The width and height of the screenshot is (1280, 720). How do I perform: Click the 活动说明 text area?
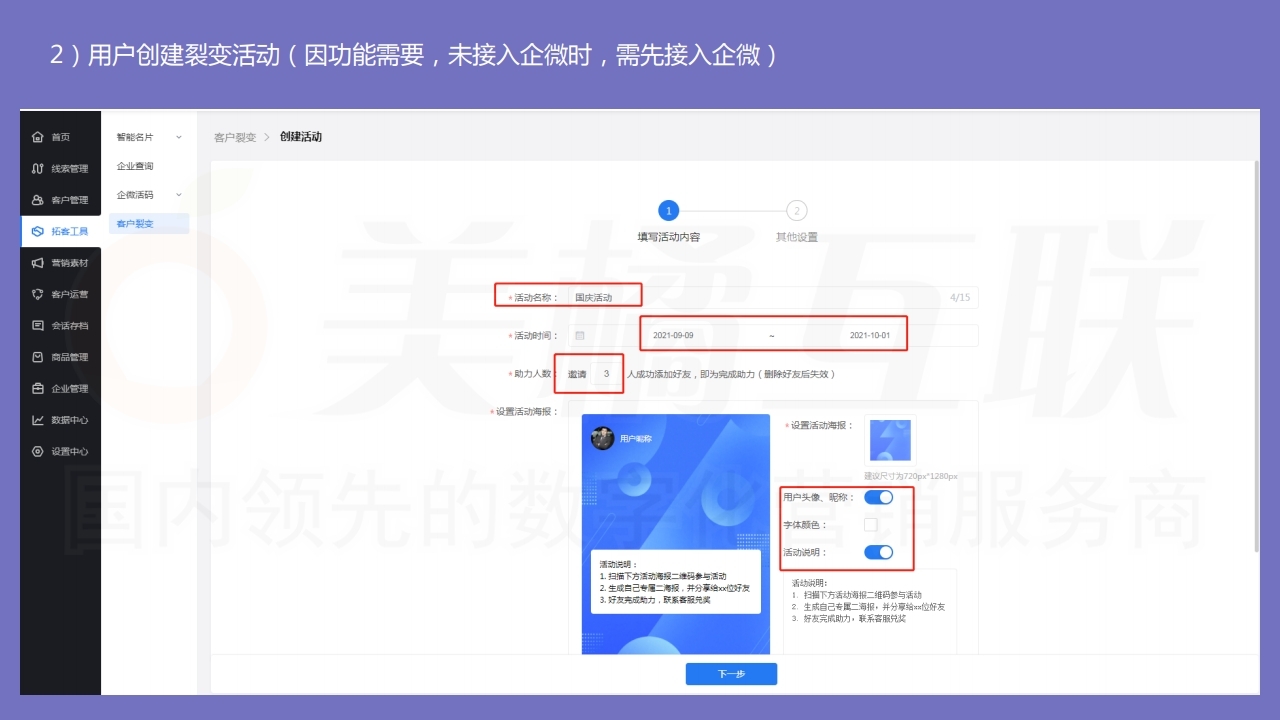coord(869,610)
